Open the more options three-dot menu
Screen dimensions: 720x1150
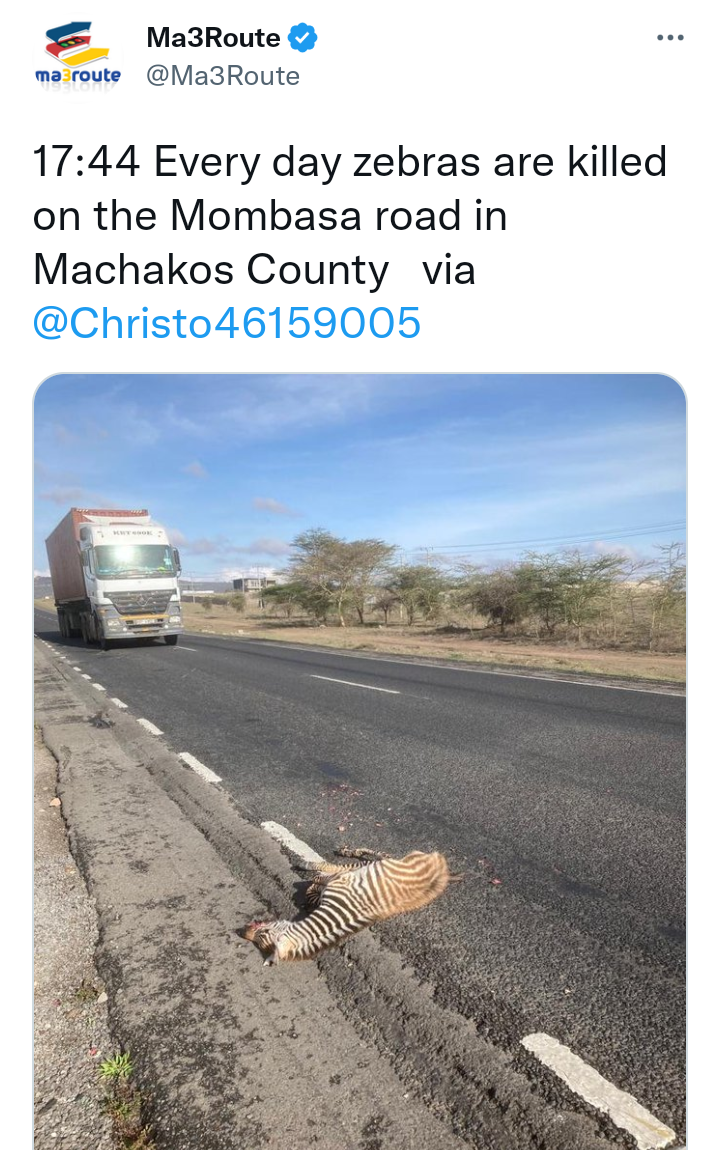(x=670, y=37)
